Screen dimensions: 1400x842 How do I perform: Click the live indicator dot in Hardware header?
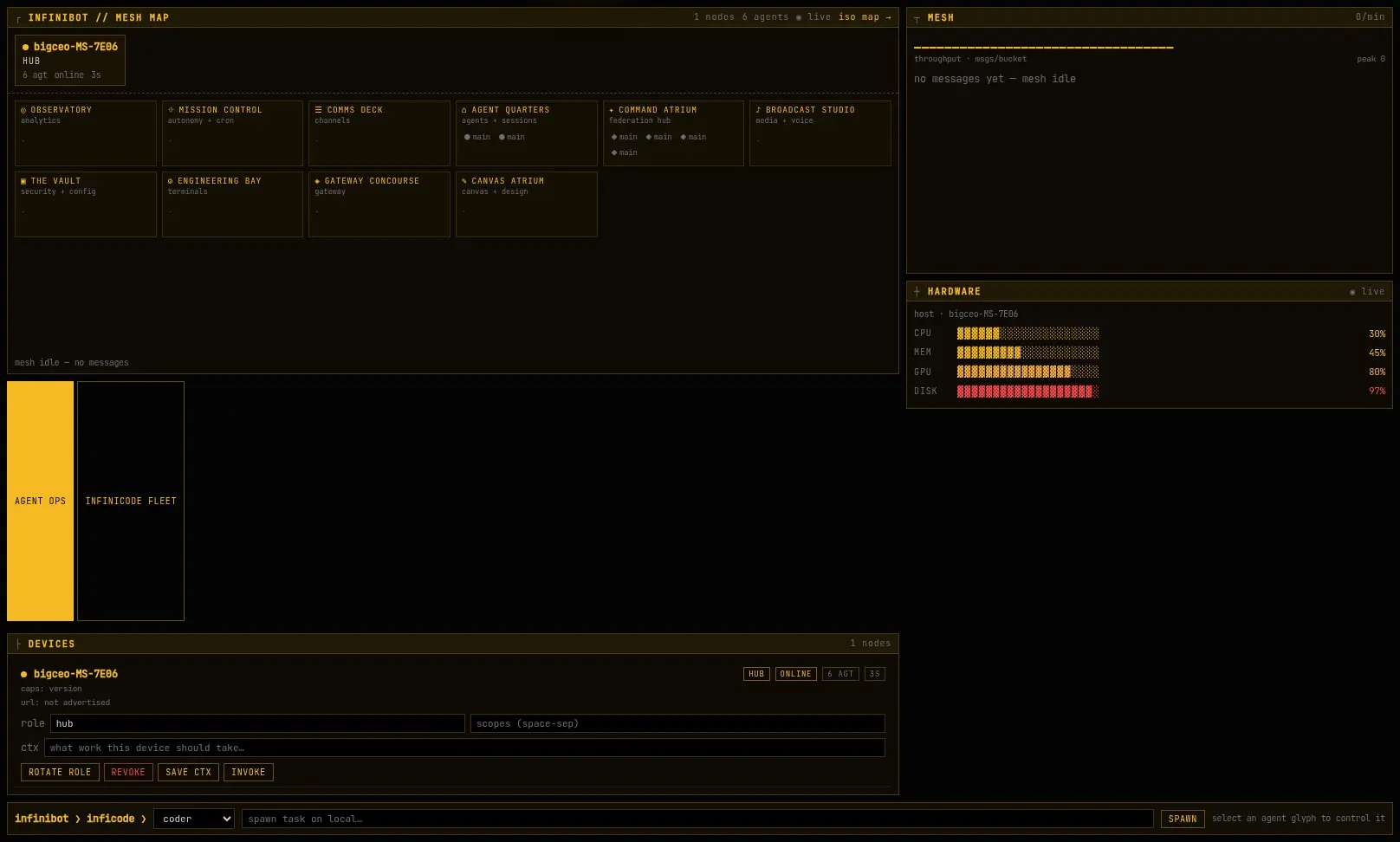coord(1352,292)
